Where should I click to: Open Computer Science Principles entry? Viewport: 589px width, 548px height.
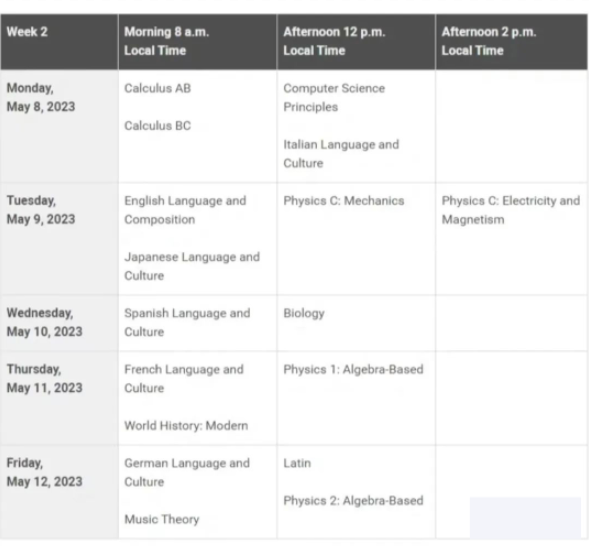334,98
